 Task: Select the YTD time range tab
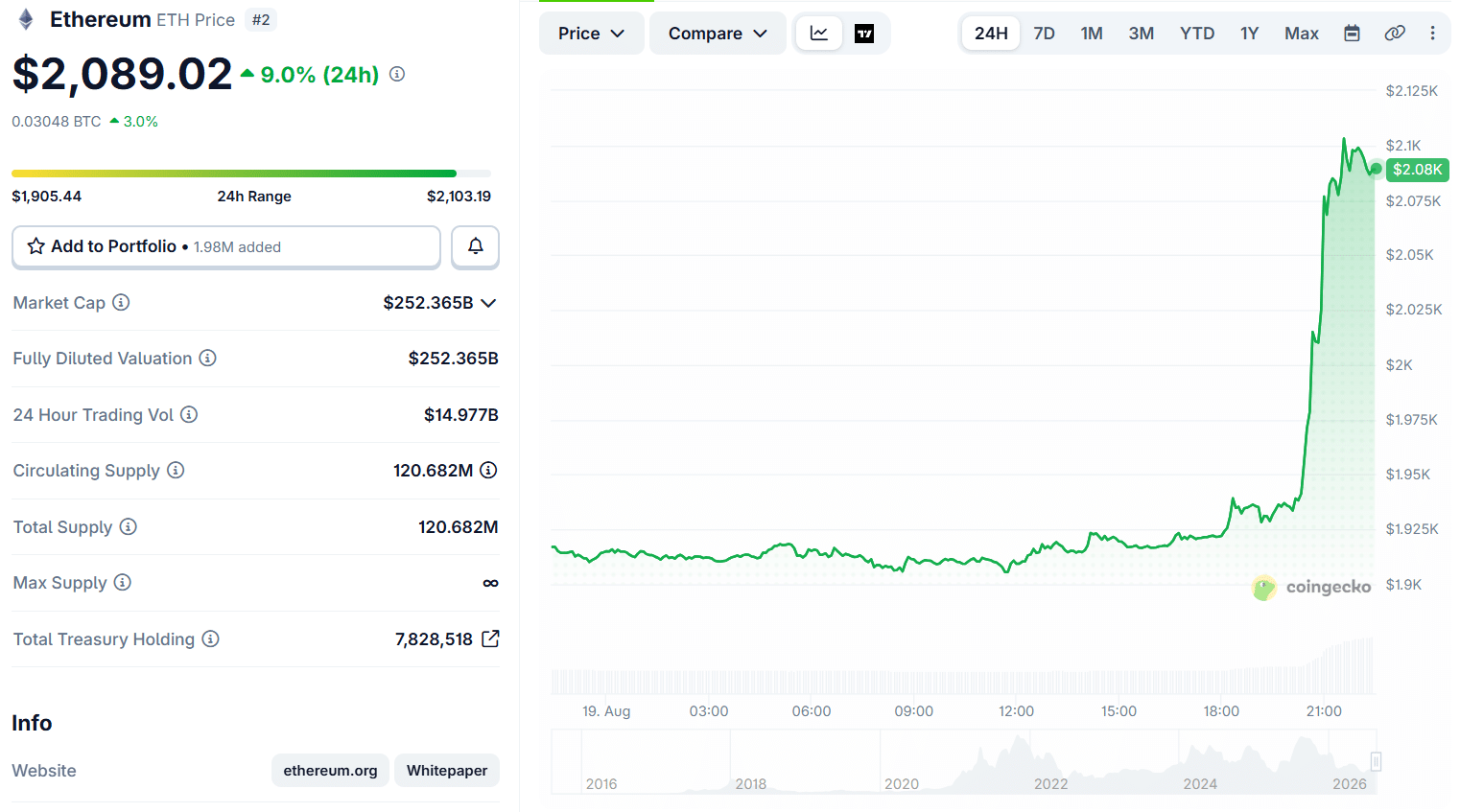(x=1197, y=34)
